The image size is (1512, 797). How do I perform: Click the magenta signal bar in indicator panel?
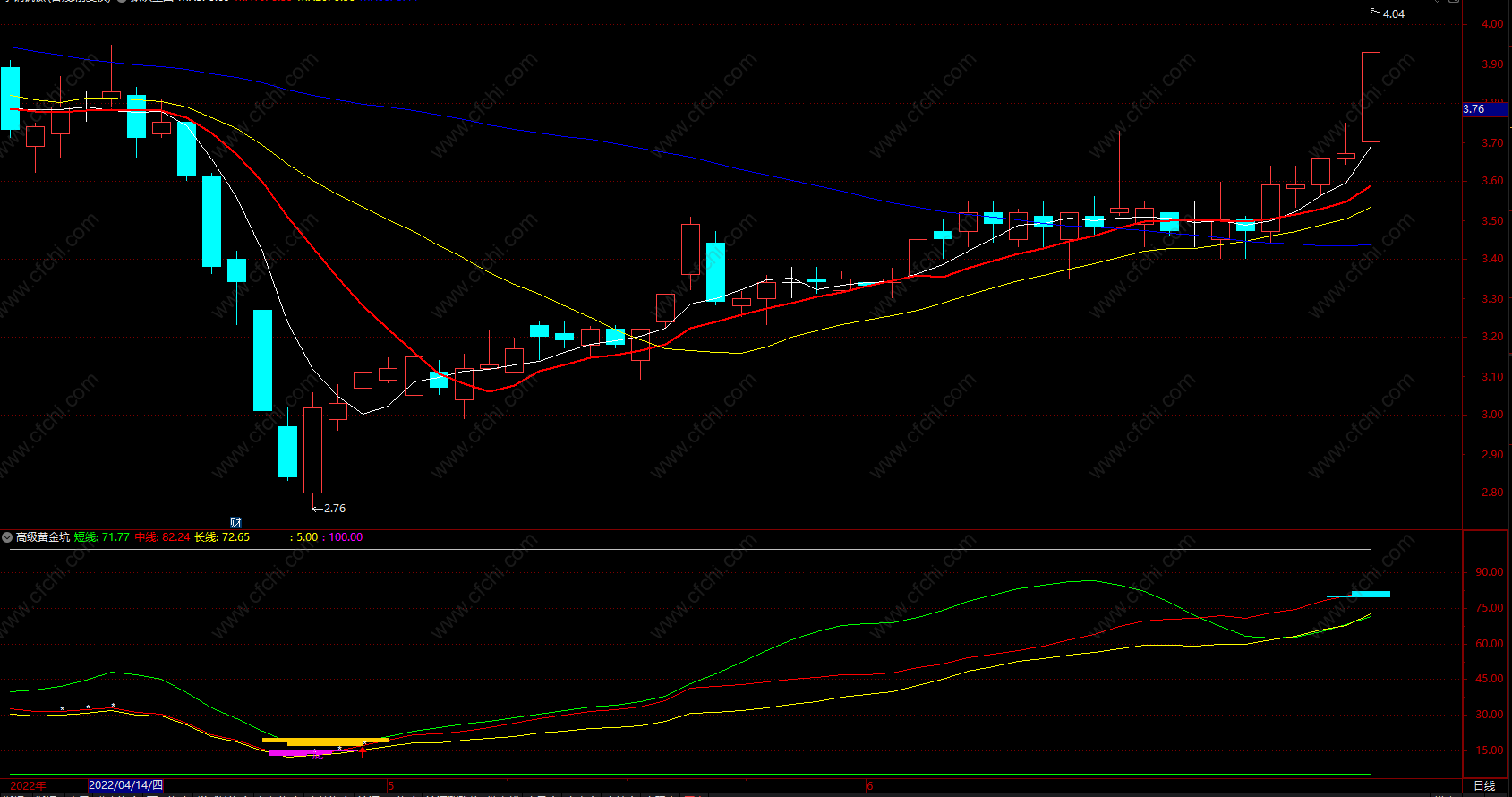[x=299, y=753]
